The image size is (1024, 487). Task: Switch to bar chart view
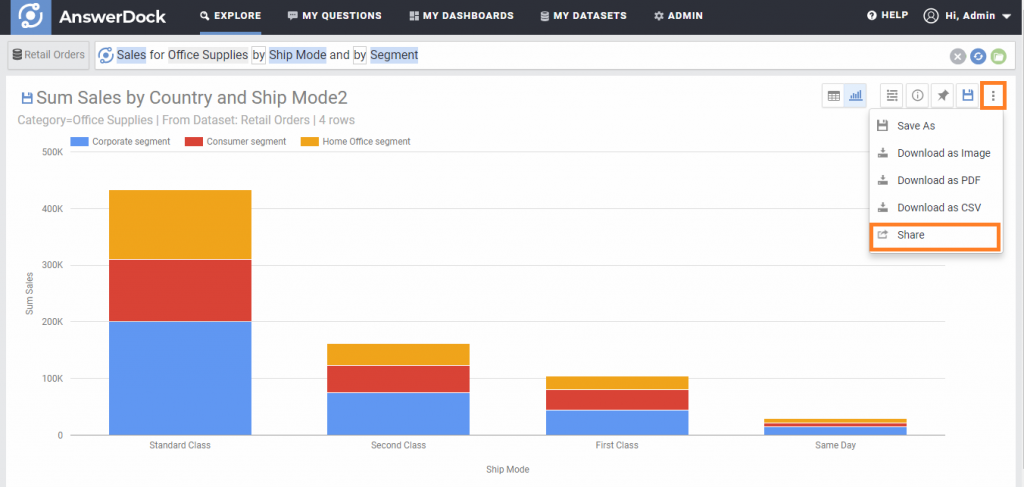856,96
